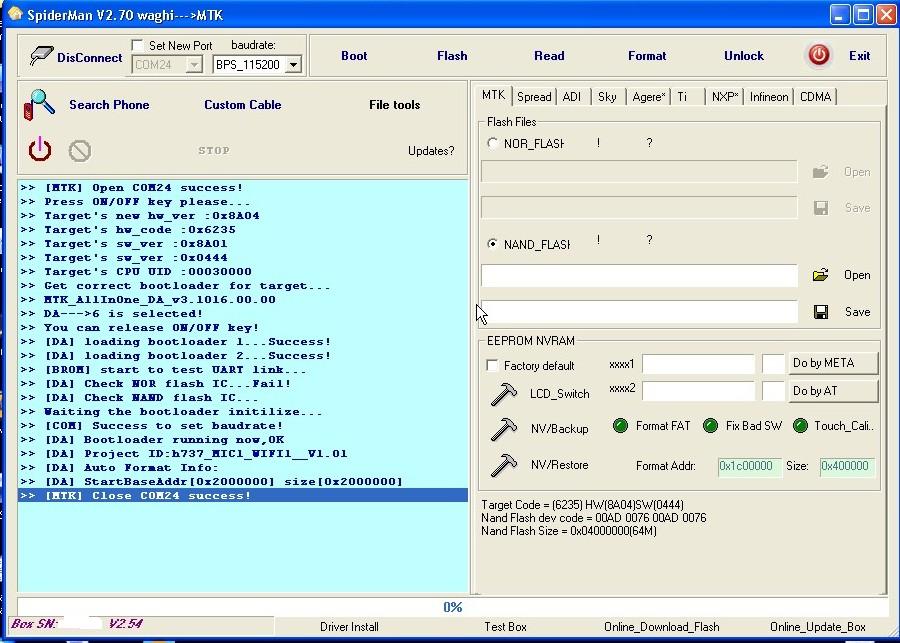Click the green Touch_Cali indicator
The width and height of the screenshot is (900, 643).
click(800, 425)
